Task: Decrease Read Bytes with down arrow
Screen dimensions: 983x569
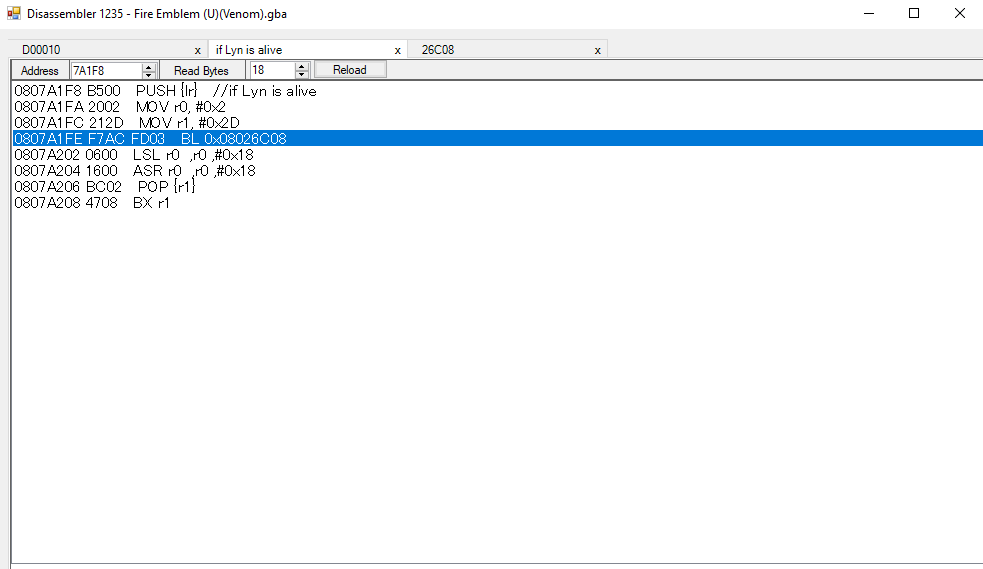Action: pyautogui.click(x=302, y=75)
